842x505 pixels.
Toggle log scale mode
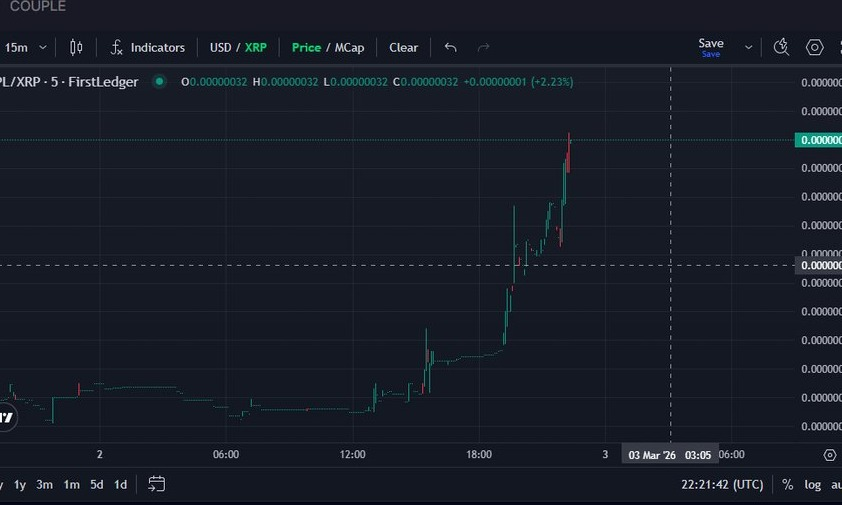coord(812,485)
